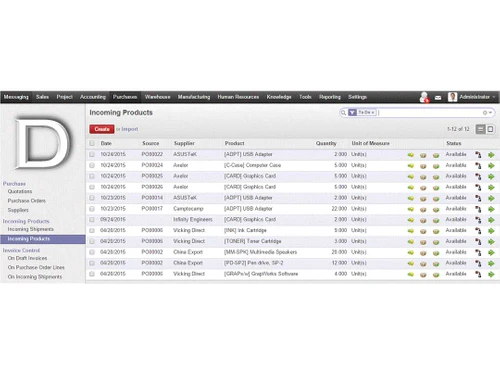Open the Settings menu
The width and height of the screenshot is (500, 375).
(x=357, y=97)
